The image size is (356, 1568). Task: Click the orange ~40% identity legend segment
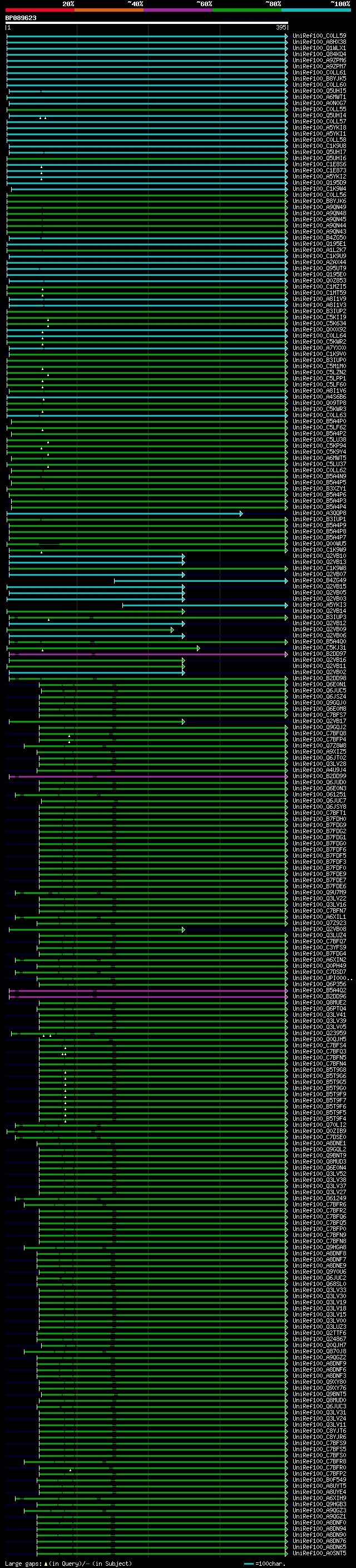pos(109,10)
